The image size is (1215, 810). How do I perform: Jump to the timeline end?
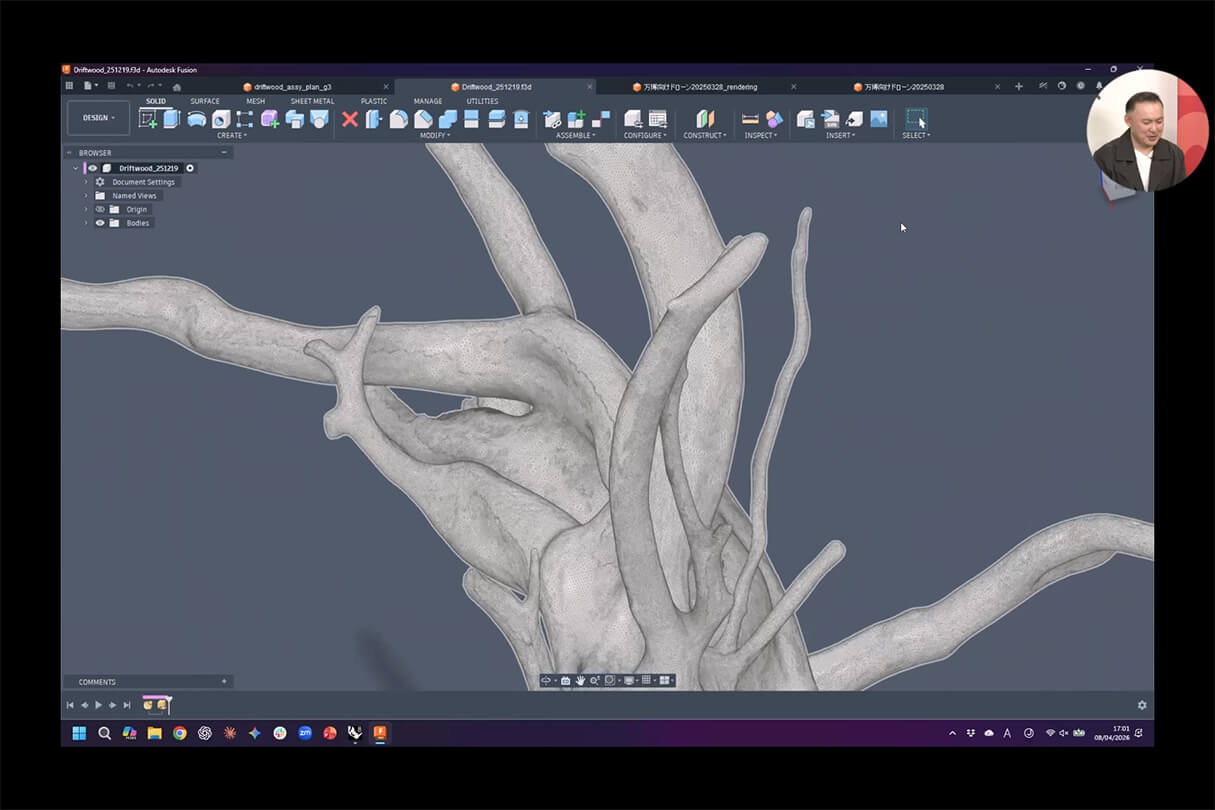click(127, 705)
